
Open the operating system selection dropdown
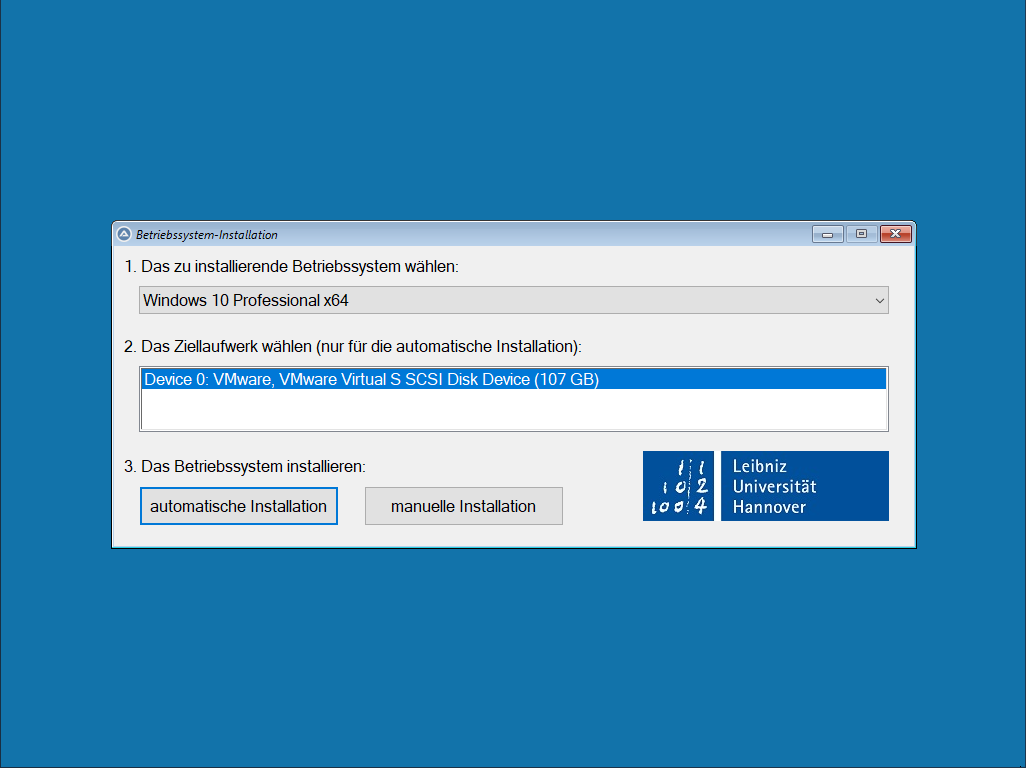point(514,300)
